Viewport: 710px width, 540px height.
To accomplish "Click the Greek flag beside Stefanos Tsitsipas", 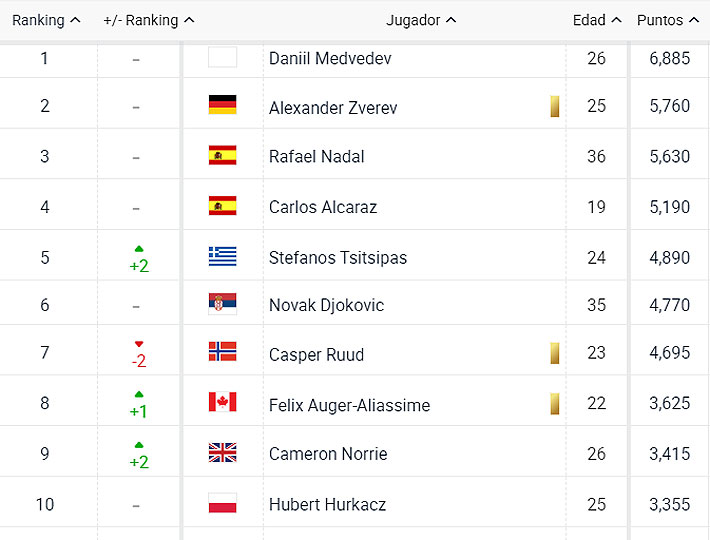I will 222,257.
